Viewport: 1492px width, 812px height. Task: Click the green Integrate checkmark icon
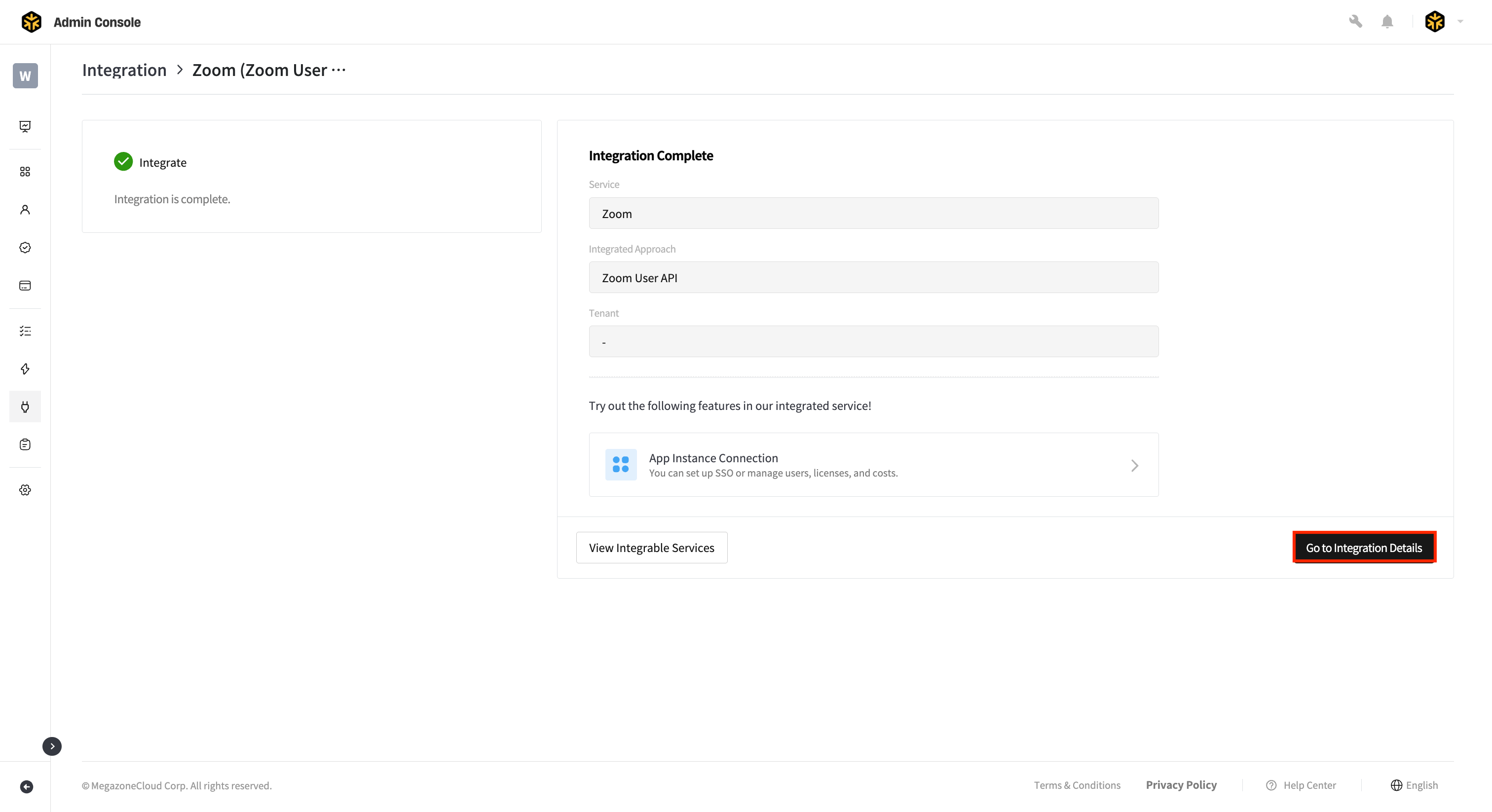tap(123, 162)
